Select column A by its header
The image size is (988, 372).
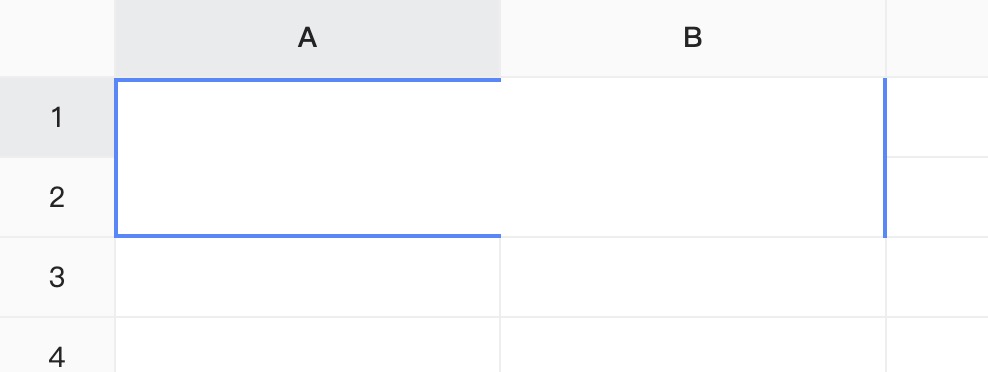(307, 38)
